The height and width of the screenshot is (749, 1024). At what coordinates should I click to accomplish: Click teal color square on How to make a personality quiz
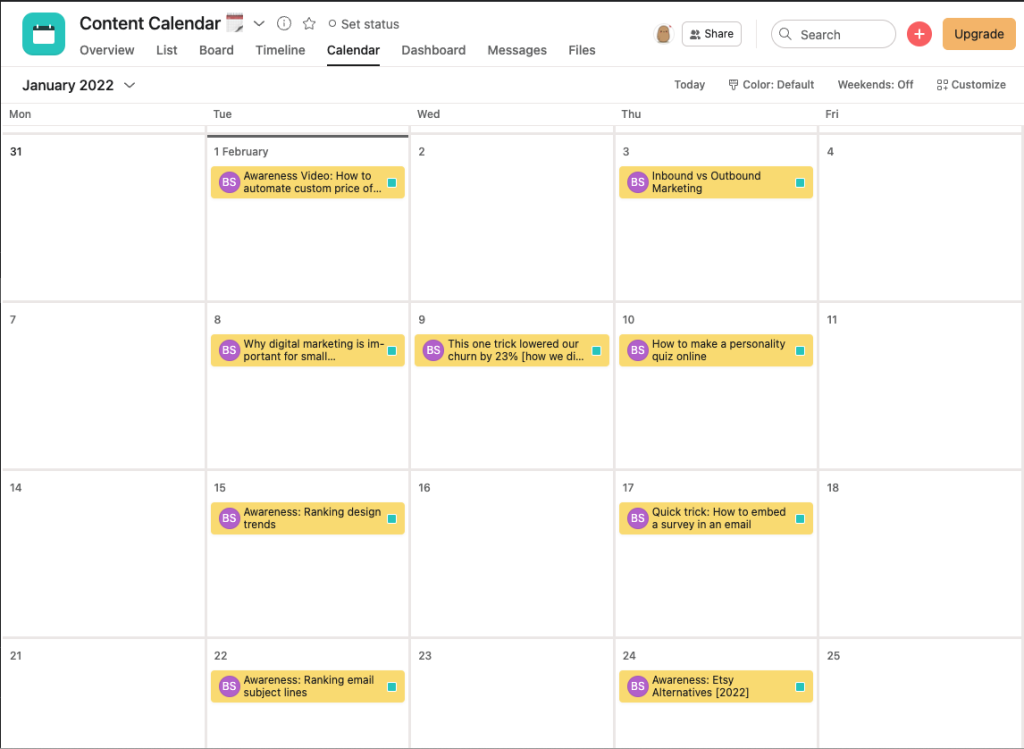800,351
